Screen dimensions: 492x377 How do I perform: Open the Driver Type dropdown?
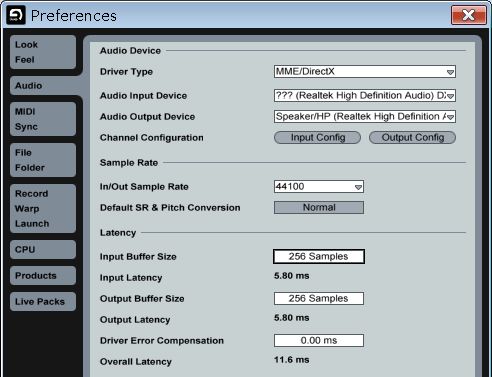365,72
